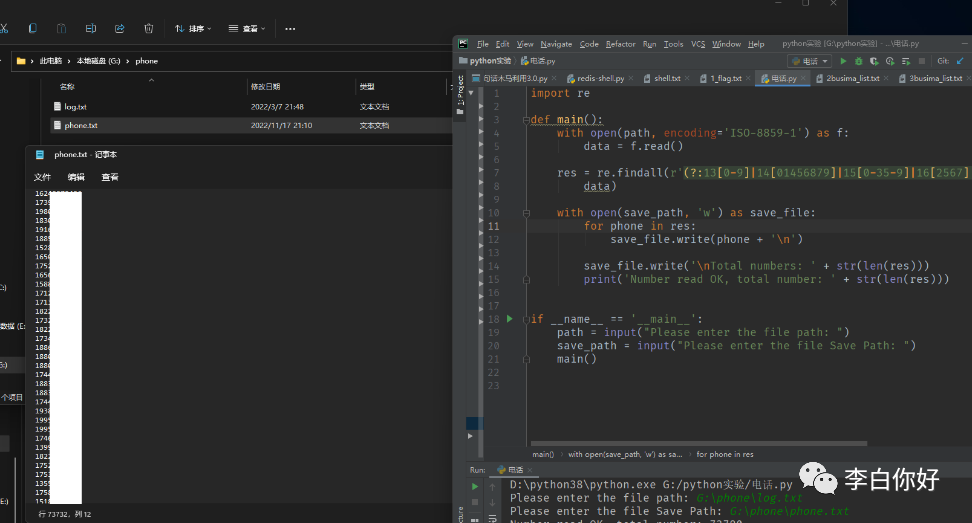Click the Notepad icon in phone.txt title bar
Image resolution: width=972 pixels, height=523 pixels.
[40, 154]
